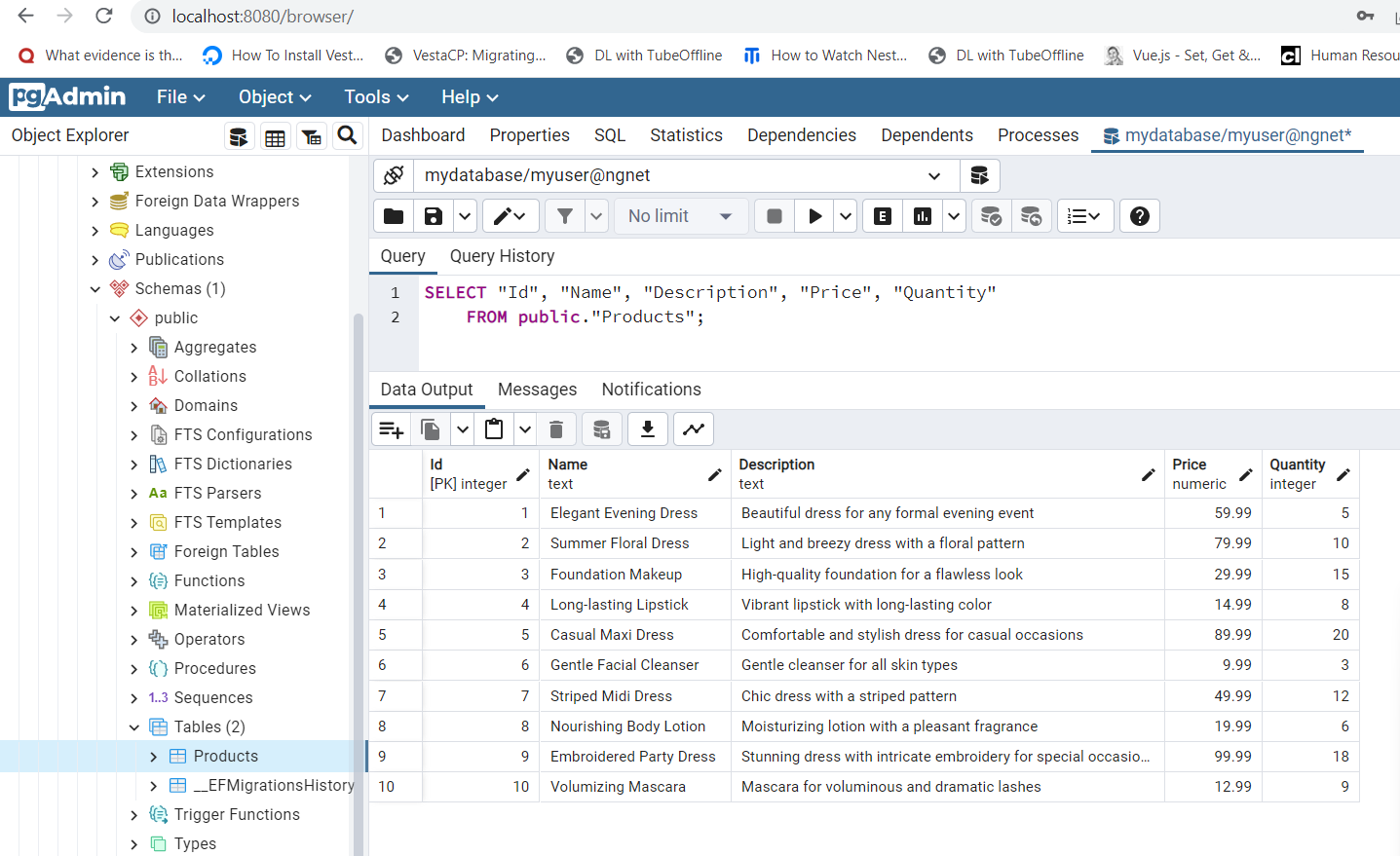The height and width of the screenshot is (856, 1400).
Task: Click the Filter rows funnel icon
Action: click(565, 216)
